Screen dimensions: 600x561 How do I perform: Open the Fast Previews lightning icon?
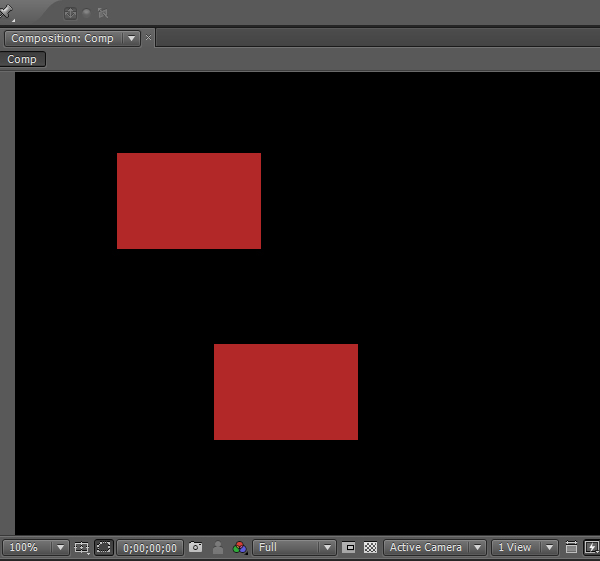tap(591, 547)
